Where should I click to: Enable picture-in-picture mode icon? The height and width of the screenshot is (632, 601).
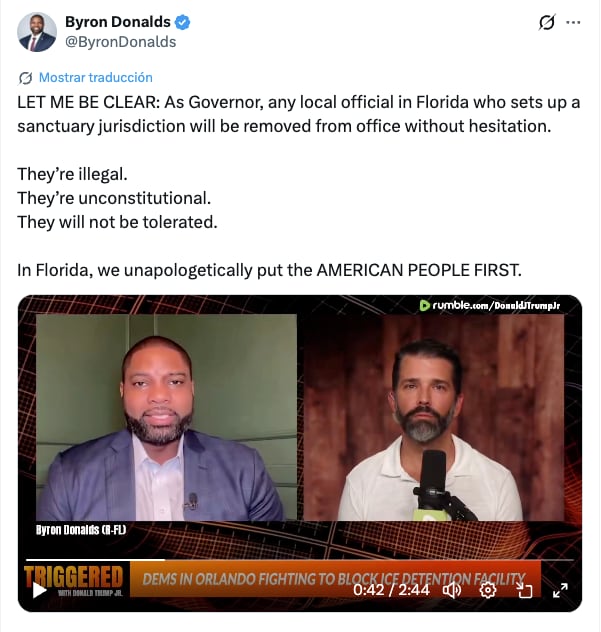pyautogui.click(x=524, y=590)
